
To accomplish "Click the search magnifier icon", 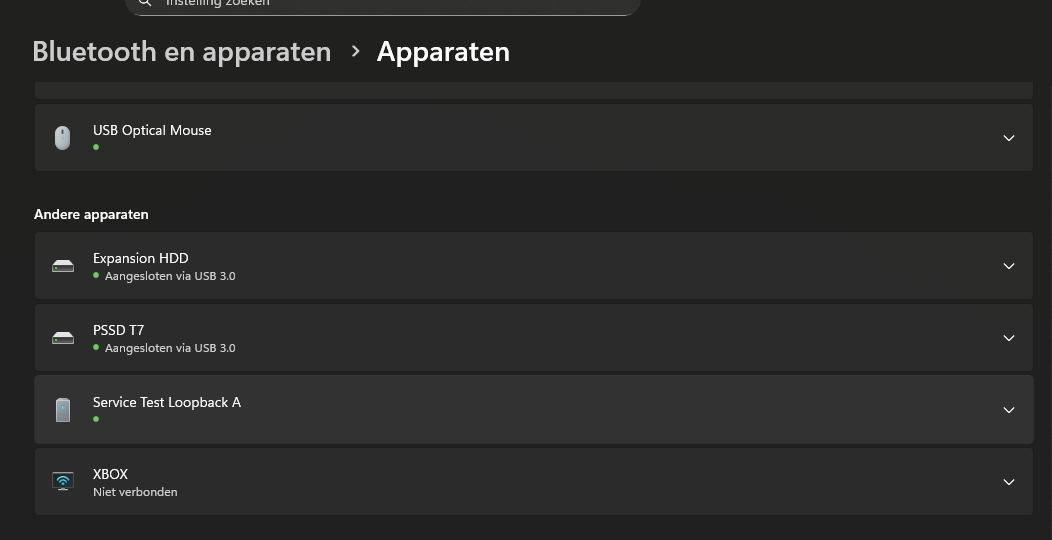I will pyautogui.click(x=145, y=3).
